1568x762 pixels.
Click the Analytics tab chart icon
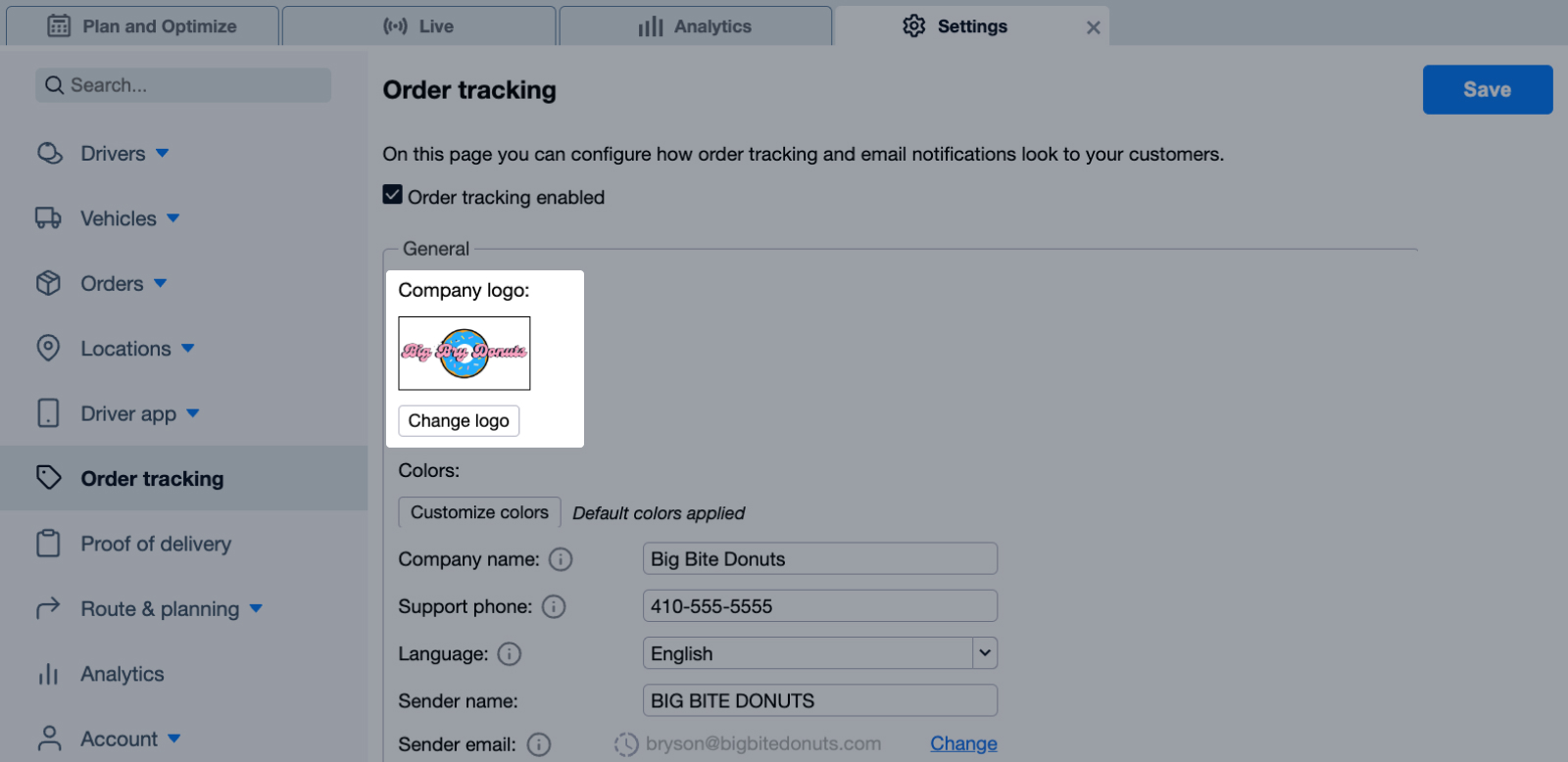point(651,26)
